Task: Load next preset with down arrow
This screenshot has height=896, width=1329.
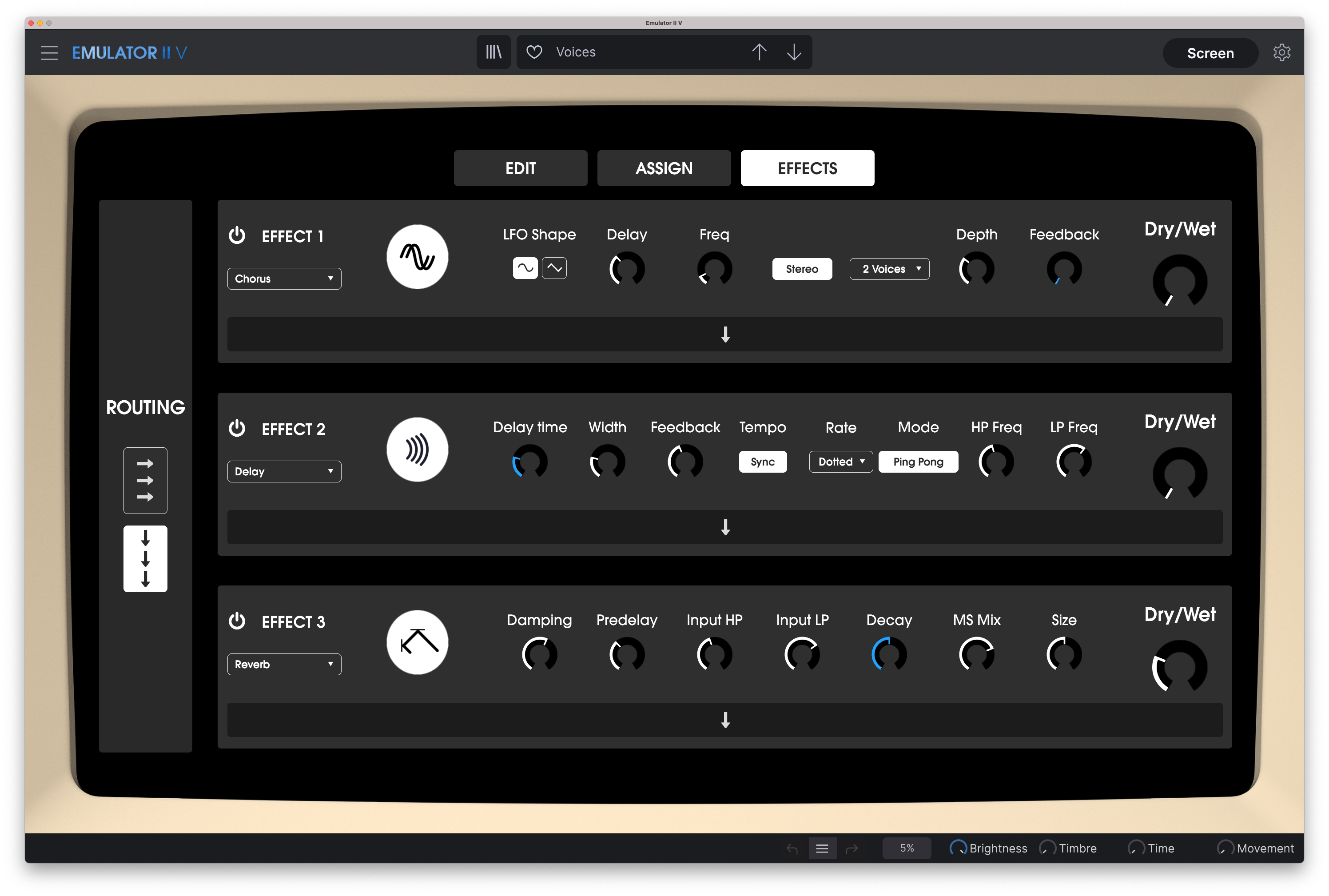Action: coord(794,52)
